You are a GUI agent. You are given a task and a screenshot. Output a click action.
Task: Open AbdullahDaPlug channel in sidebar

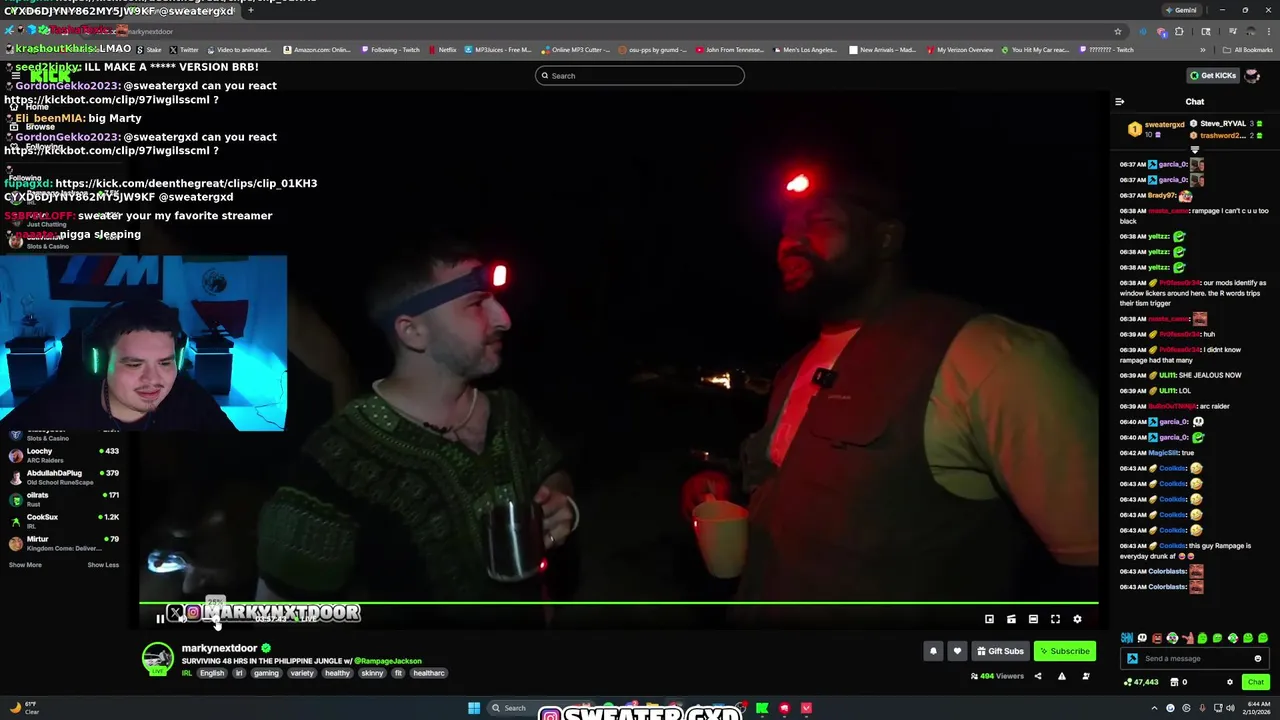[x=64, y=477]
